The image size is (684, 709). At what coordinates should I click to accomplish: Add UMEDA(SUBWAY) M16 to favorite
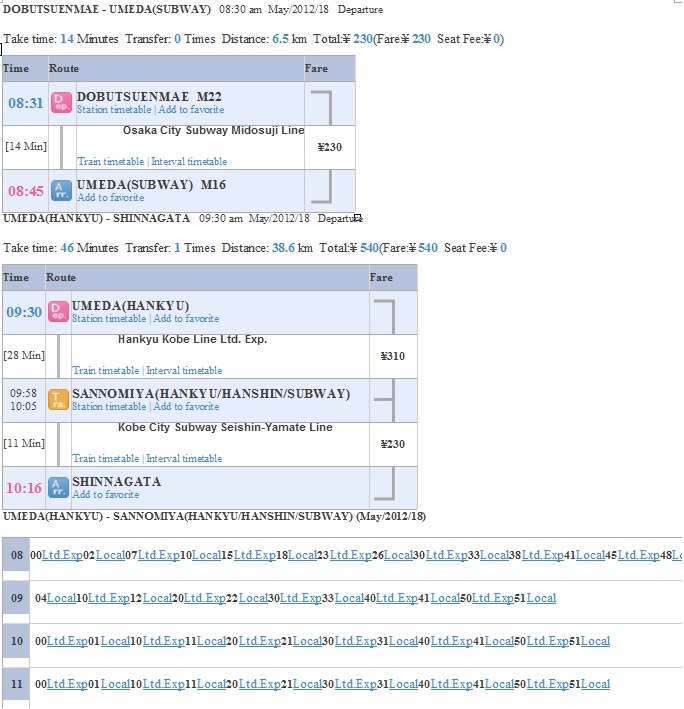click(x=111, y=198)
